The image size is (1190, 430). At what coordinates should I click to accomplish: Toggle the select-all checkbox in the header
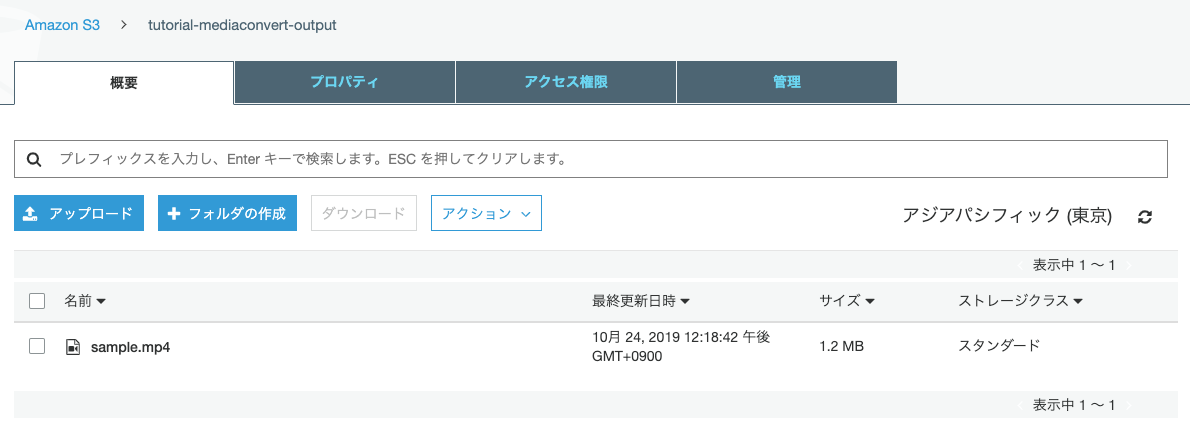pyautogui.click(x=37, y=301)
